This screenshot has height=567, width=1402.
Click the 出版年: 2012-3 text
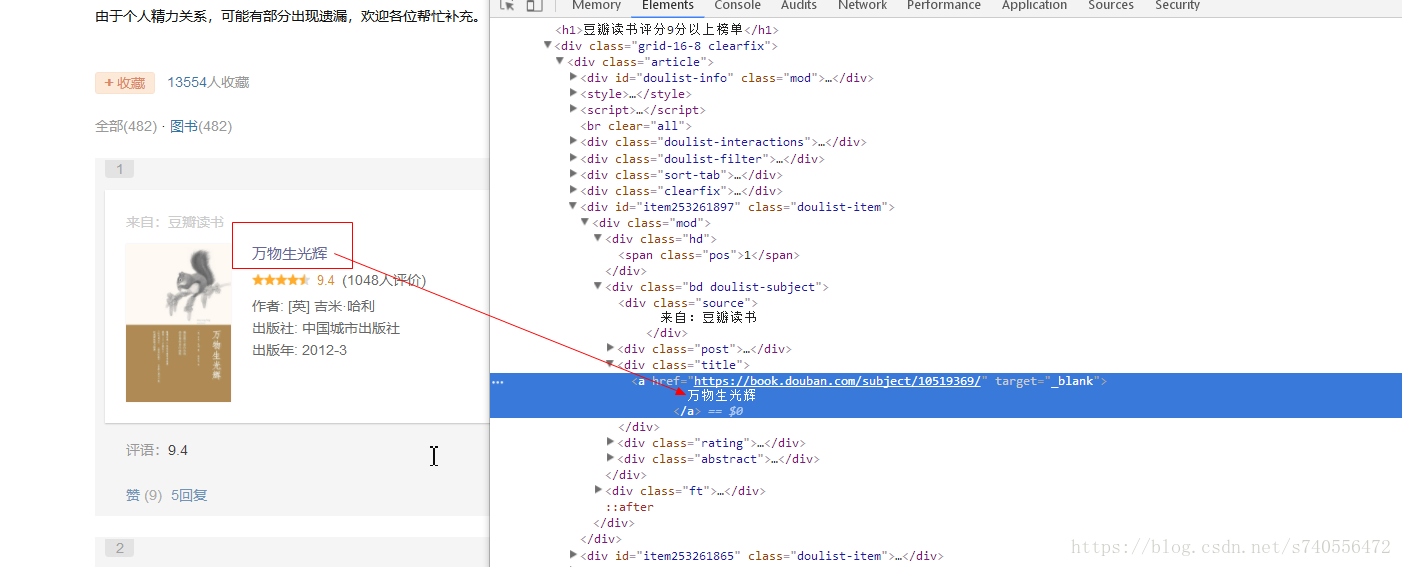(x=299, y=350)
